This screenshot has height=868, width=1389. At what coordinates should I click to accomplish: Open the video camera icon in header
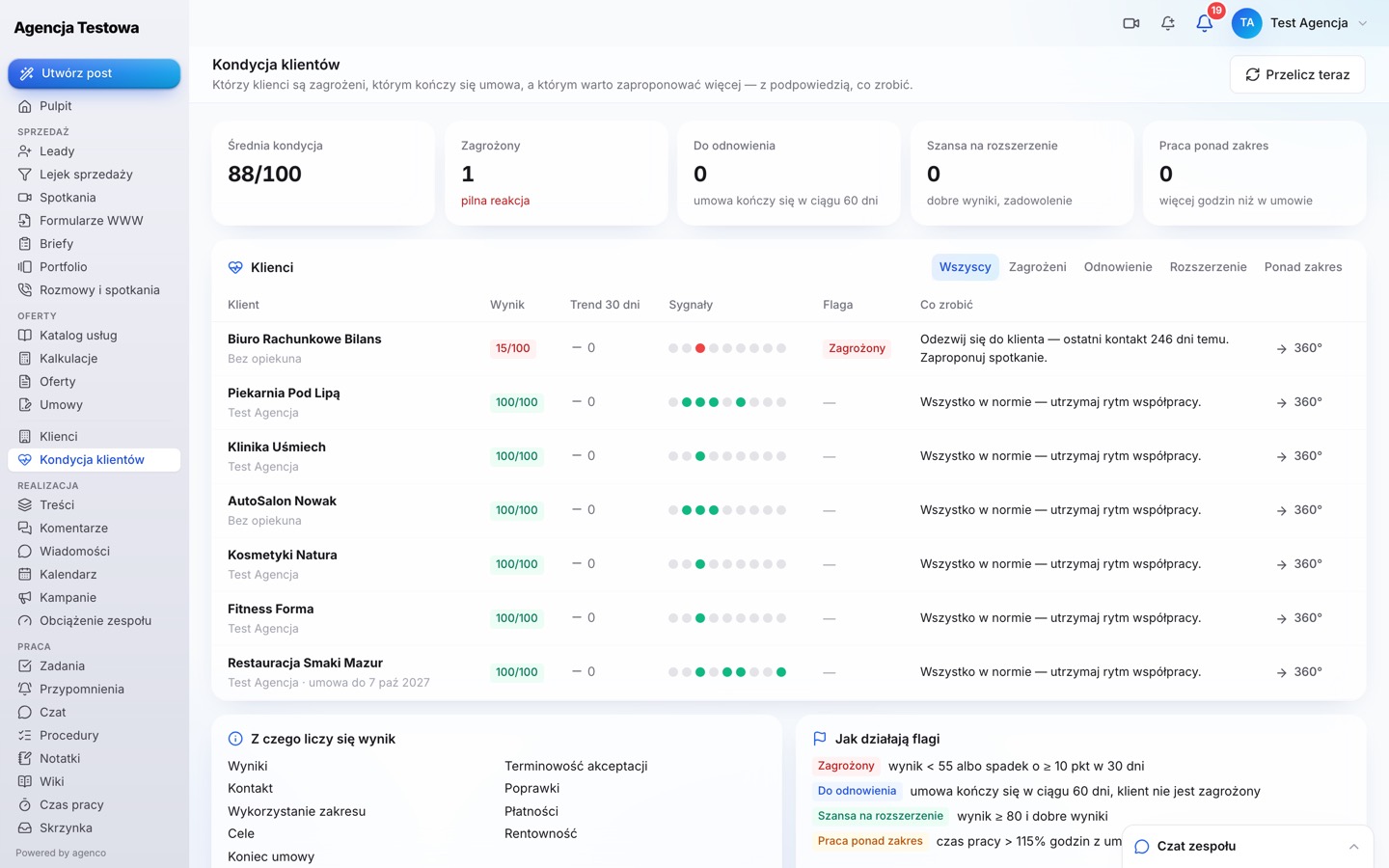pyautogui.click(x=1131, y=23)
